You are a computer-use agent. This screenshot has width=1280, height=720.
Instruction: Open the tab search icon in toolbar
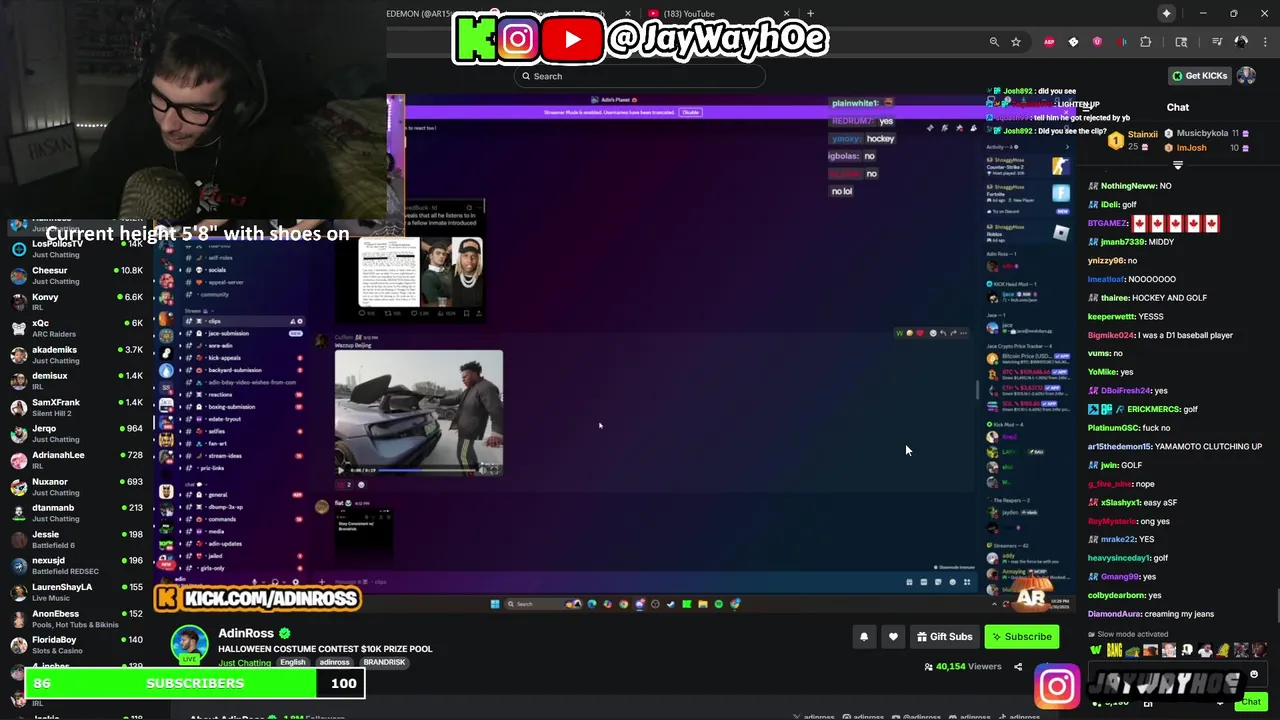pyautogui.click(x=1181, y=42)
